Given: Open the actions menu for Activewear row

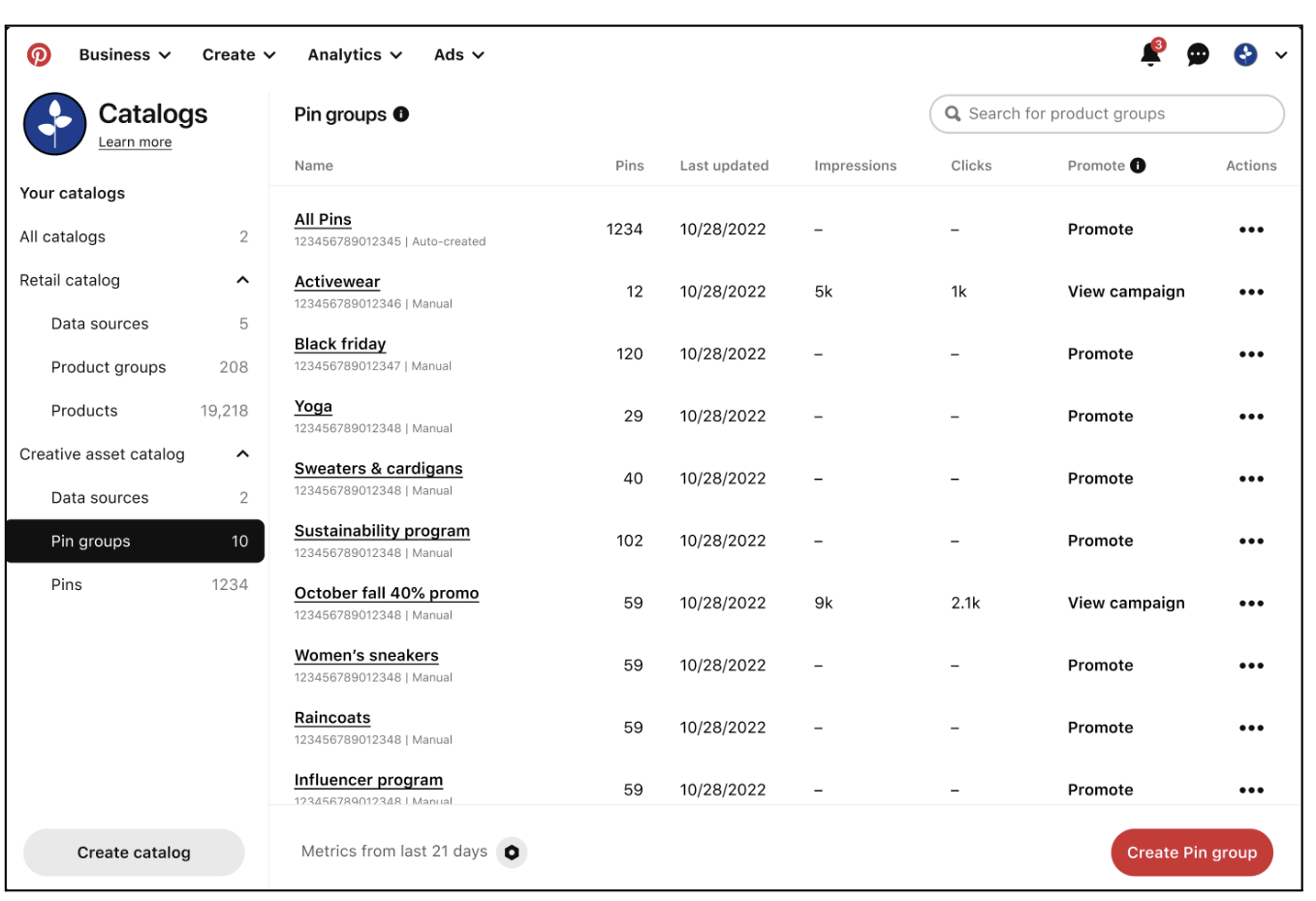Looking at the screenshot, I should 1251,292.
